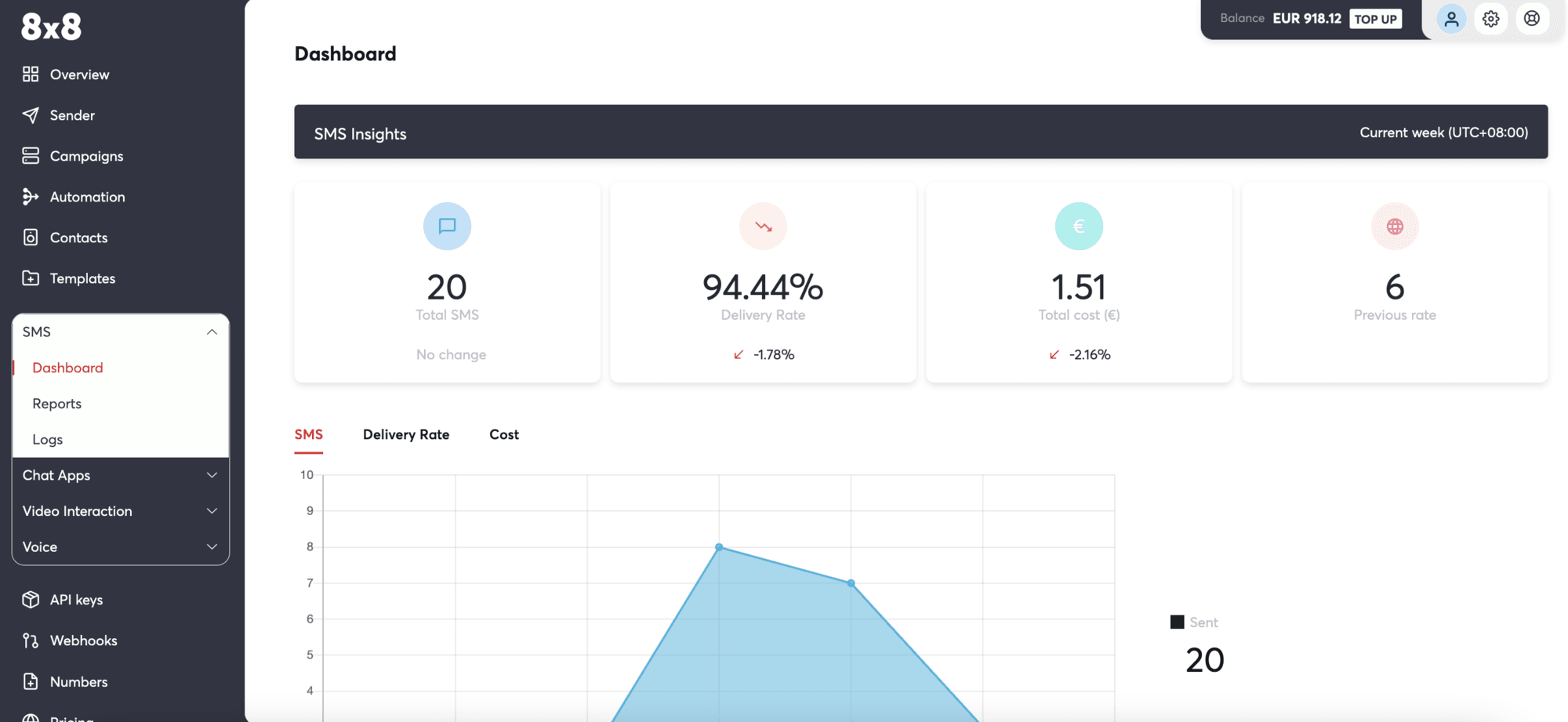Toggle the Sent series legend square
Image resolution: width=1568 pixels, height=722 pixels.
pyautogui.click(x=1177, y=622)
